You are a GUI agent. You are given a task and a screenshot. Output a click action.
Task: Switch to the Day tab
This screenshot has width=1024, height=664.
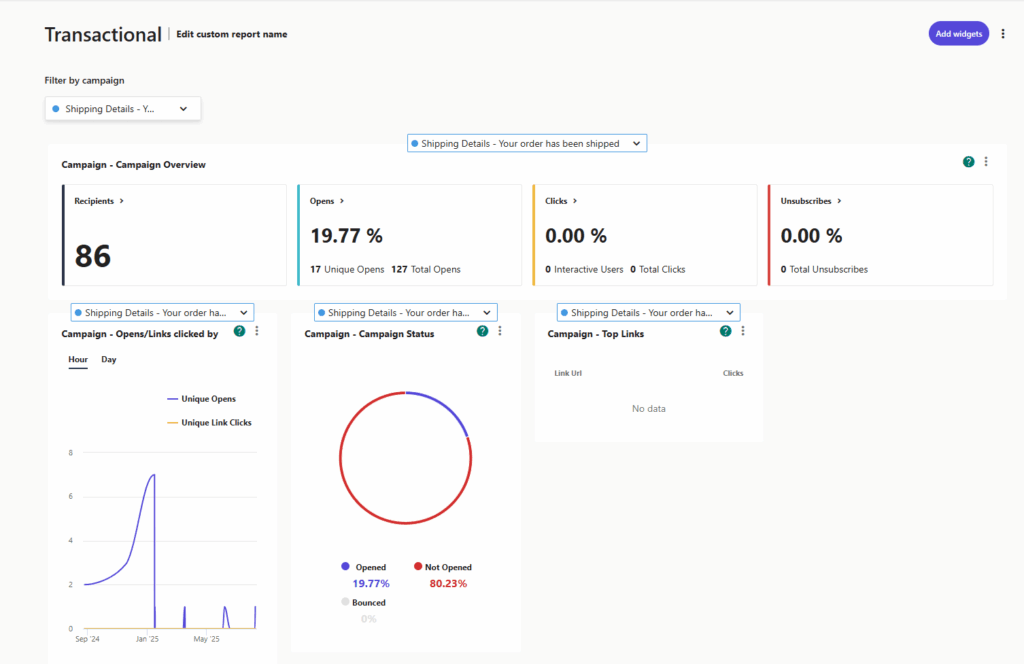pos(108,359)
